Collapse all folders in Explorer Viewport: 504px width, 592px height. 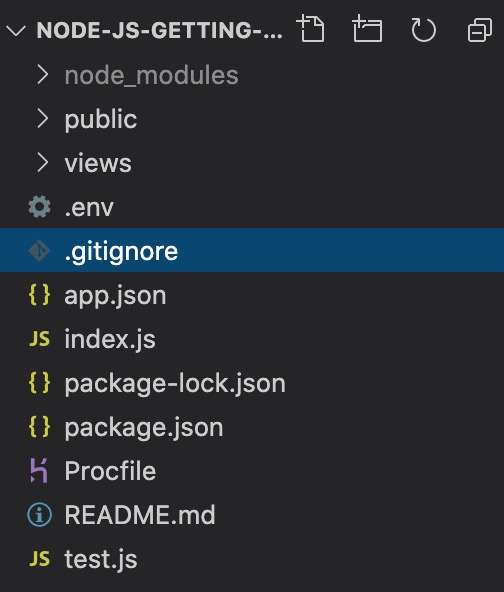click(480, 29)
